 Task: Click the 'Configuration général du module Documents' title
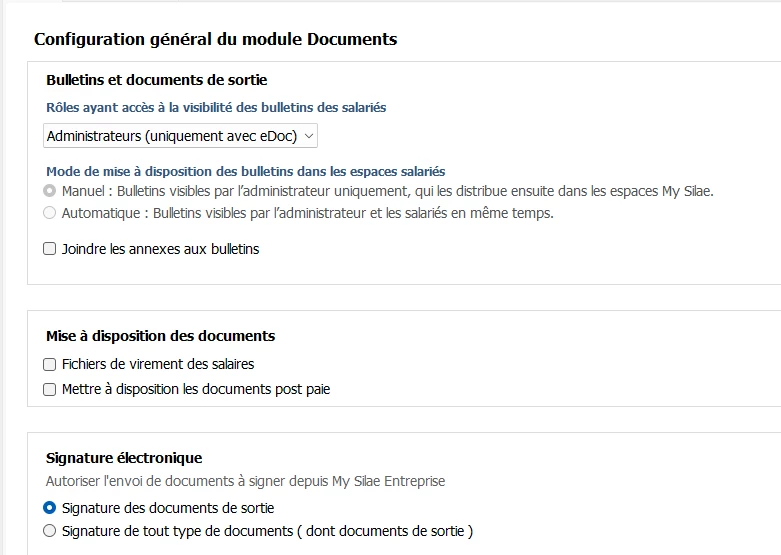[x=215, y=39]
